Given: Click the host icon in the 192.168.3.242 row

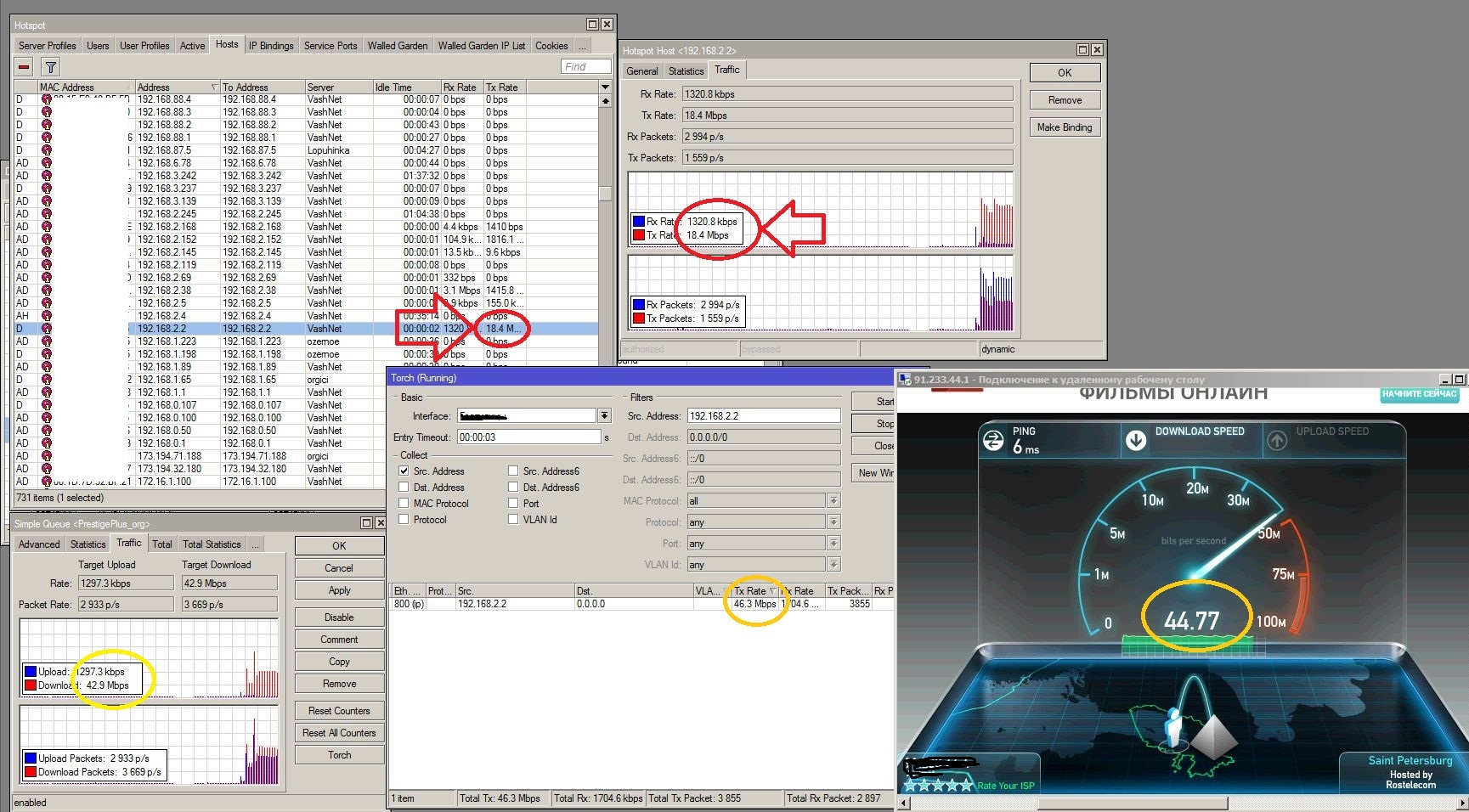Looking at the screenshot, I should click(x=46, y=176).
